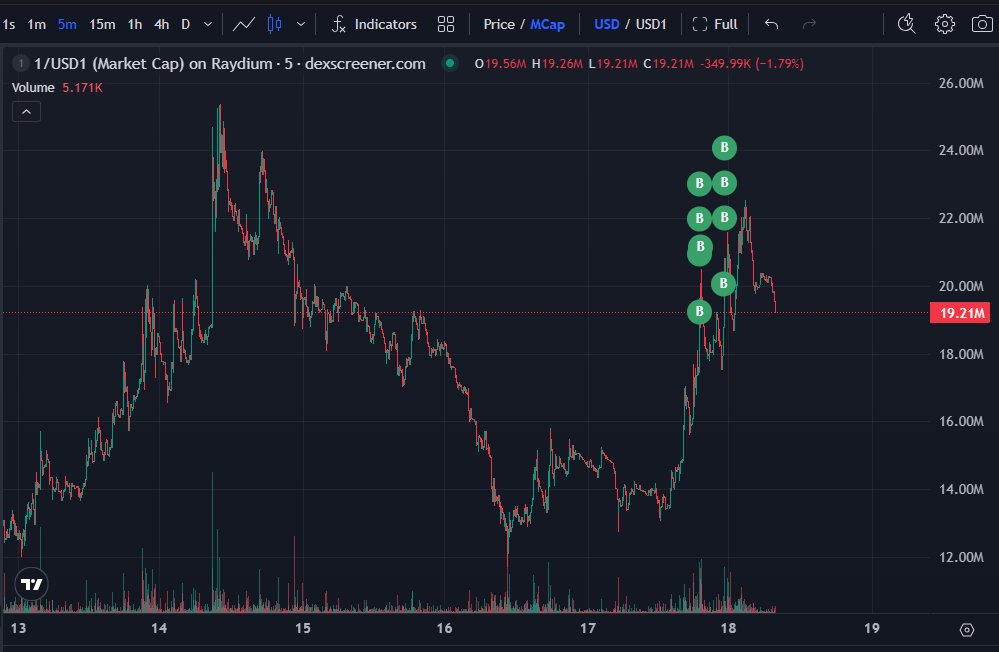The image size is (999, 652).
Task: Click the green market status dot
Action: [450, 63]
